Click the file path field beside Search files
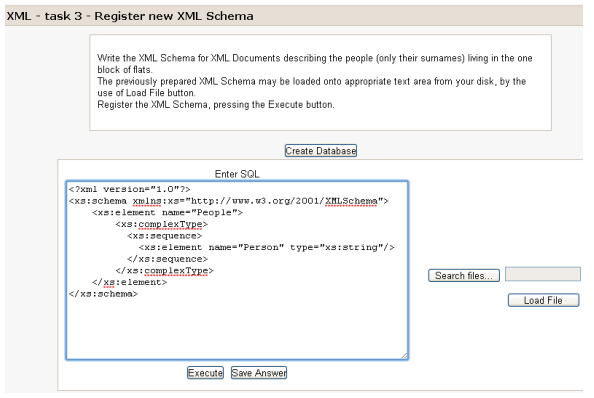This screenshot has height=398, width=594. (x=542, y=274)
